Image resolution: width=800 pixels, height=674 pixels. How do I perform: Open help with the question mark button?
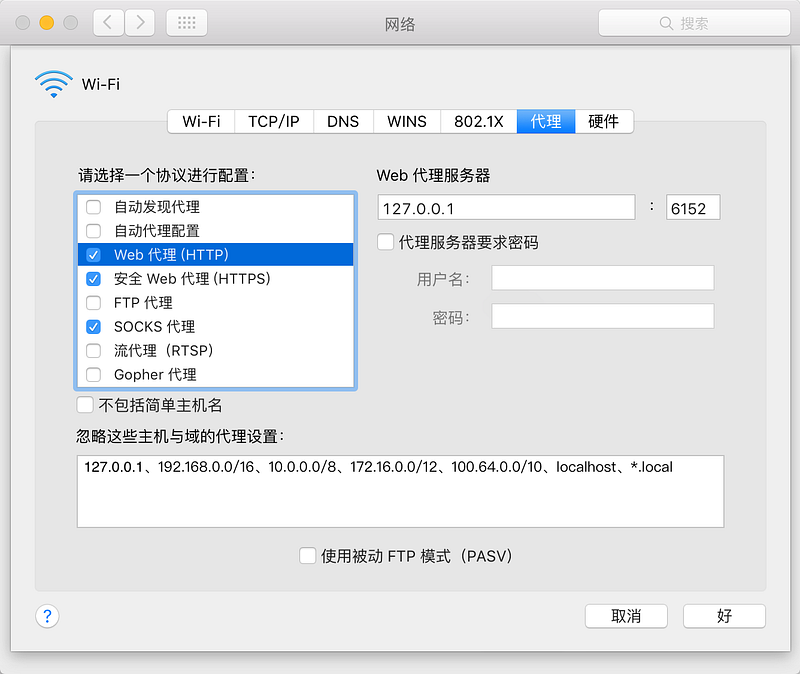[47, 616]
